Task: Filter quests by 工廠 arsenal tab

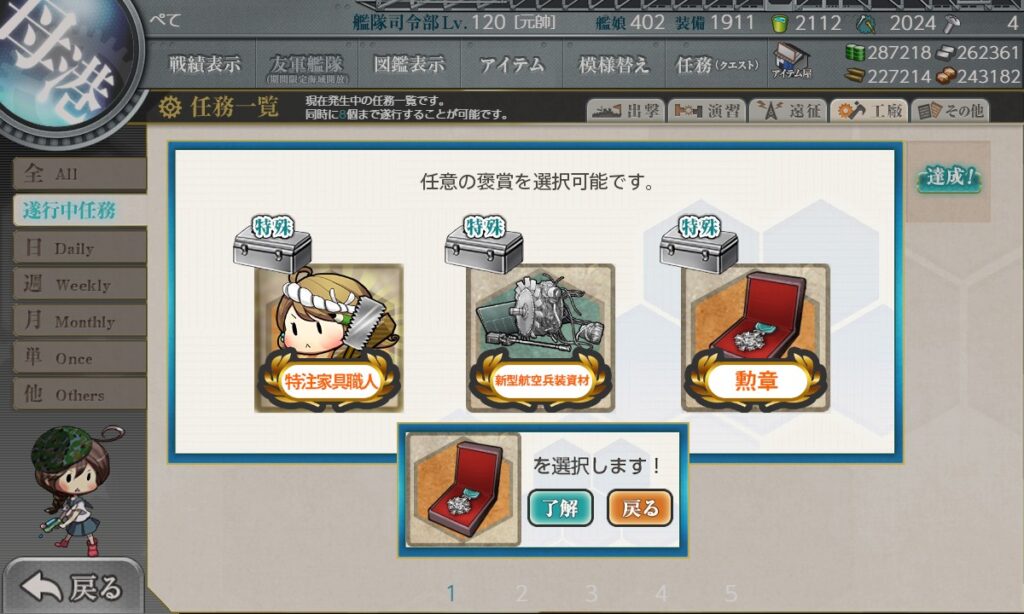Action: pyautogui.click(x=869, y=110)
